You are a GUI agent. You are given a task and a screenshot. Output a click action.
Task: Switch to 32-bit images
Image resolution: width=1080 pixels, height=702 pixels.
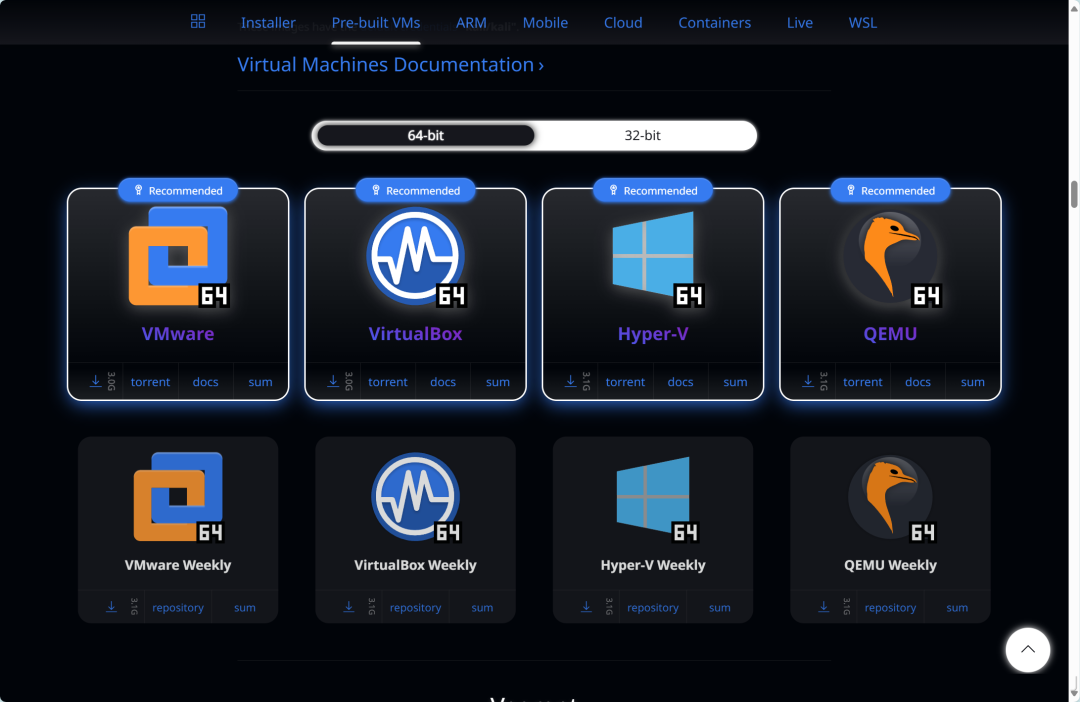pyautogui.click(x=643, y=135)
